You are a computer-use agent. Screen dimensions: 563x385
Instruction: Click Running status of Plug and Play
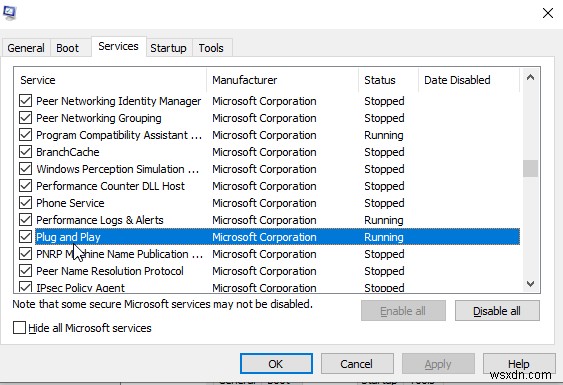coord(383,237)
